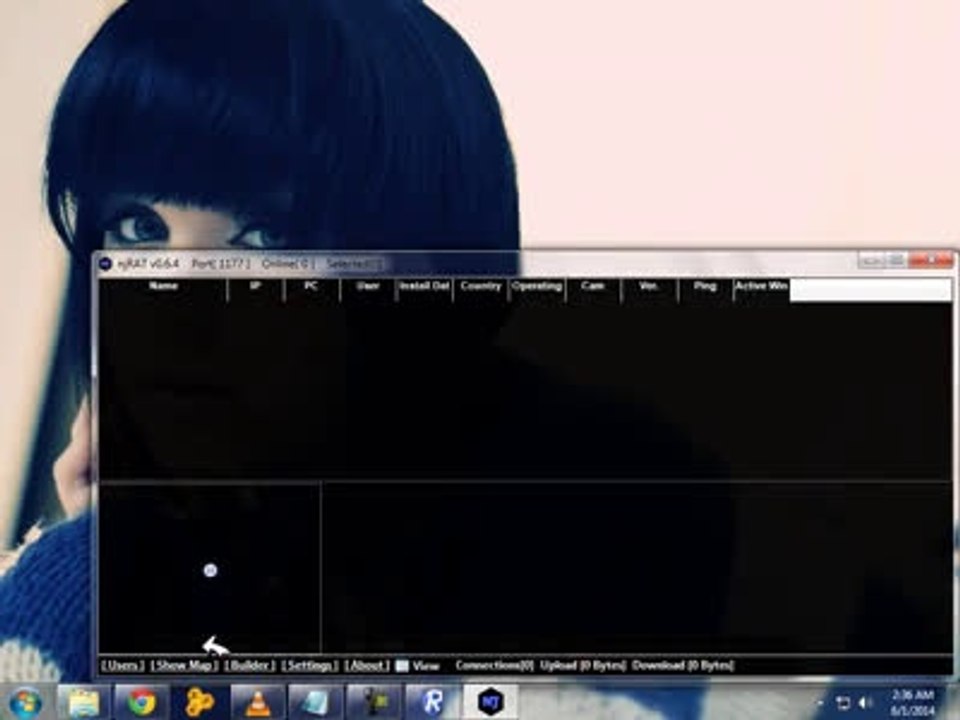The height and width of the screenshot is (720, 960).
Task: Toggle the View checkbox
Action: [x=402, y=666]
